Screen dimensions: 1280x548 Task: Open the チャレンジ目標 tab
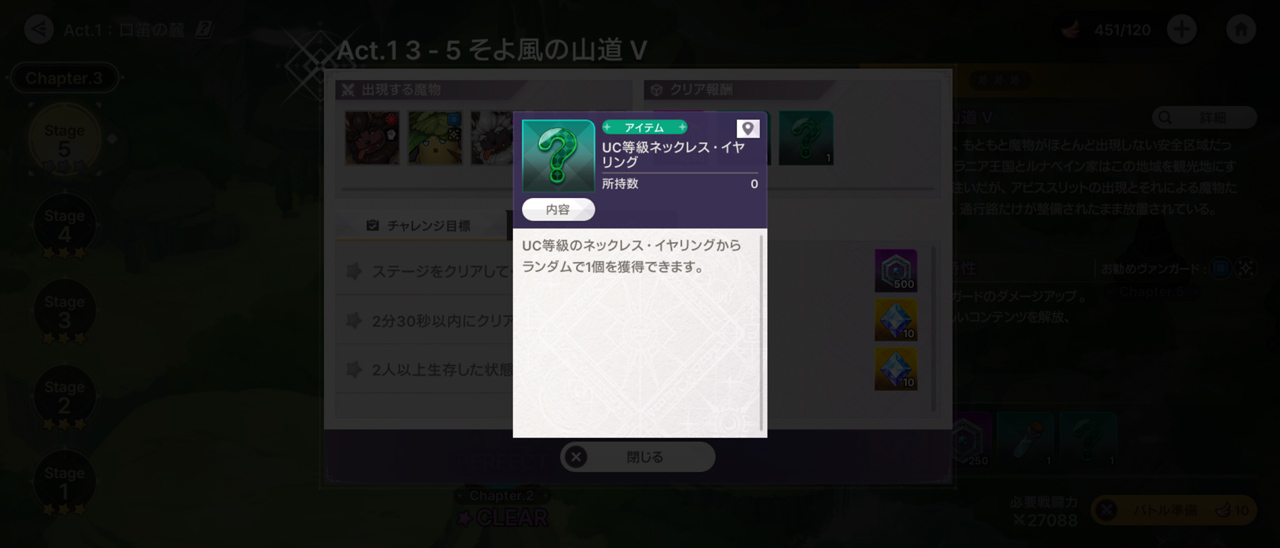point(418,226)
